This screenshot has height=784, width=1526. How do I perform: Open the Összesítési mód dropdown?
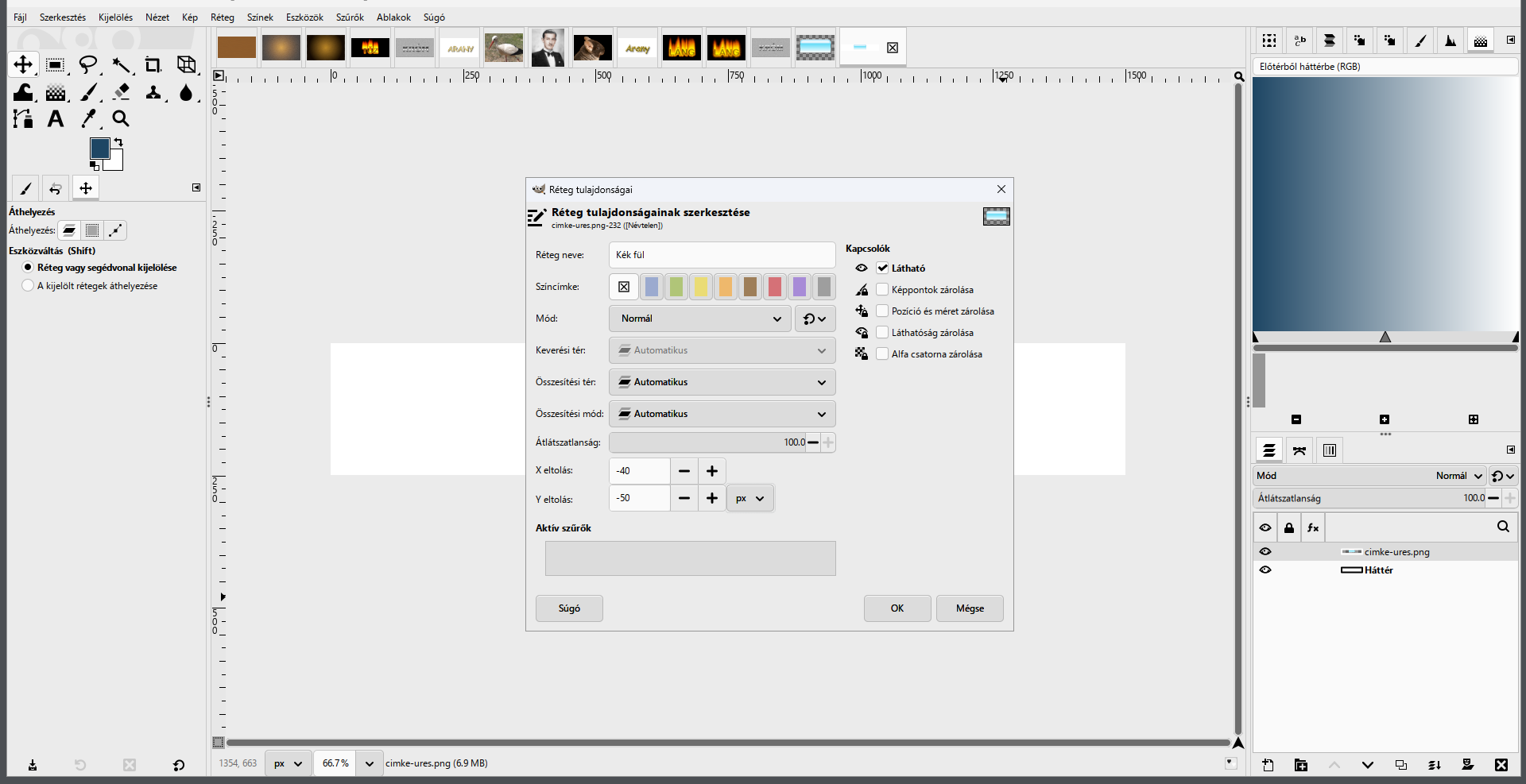click(722, 414)
